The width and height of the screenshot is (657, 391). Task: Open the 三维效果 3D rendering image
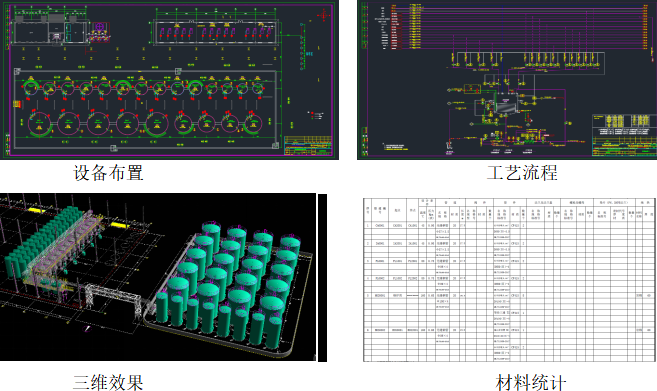[163, 277]
